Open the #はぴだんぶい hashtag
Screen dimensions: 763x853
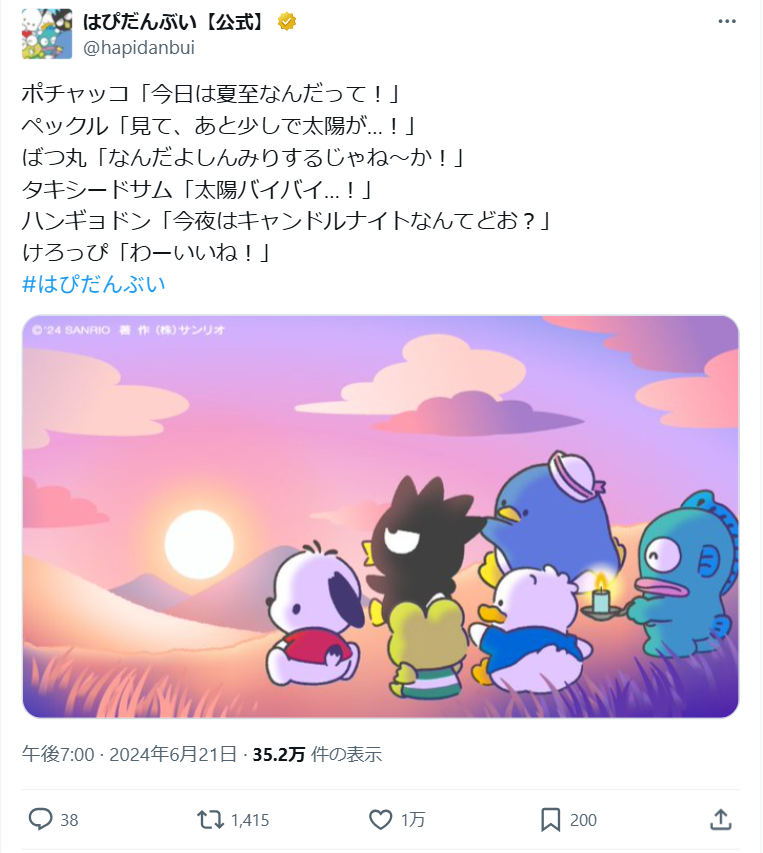[94, 284]
